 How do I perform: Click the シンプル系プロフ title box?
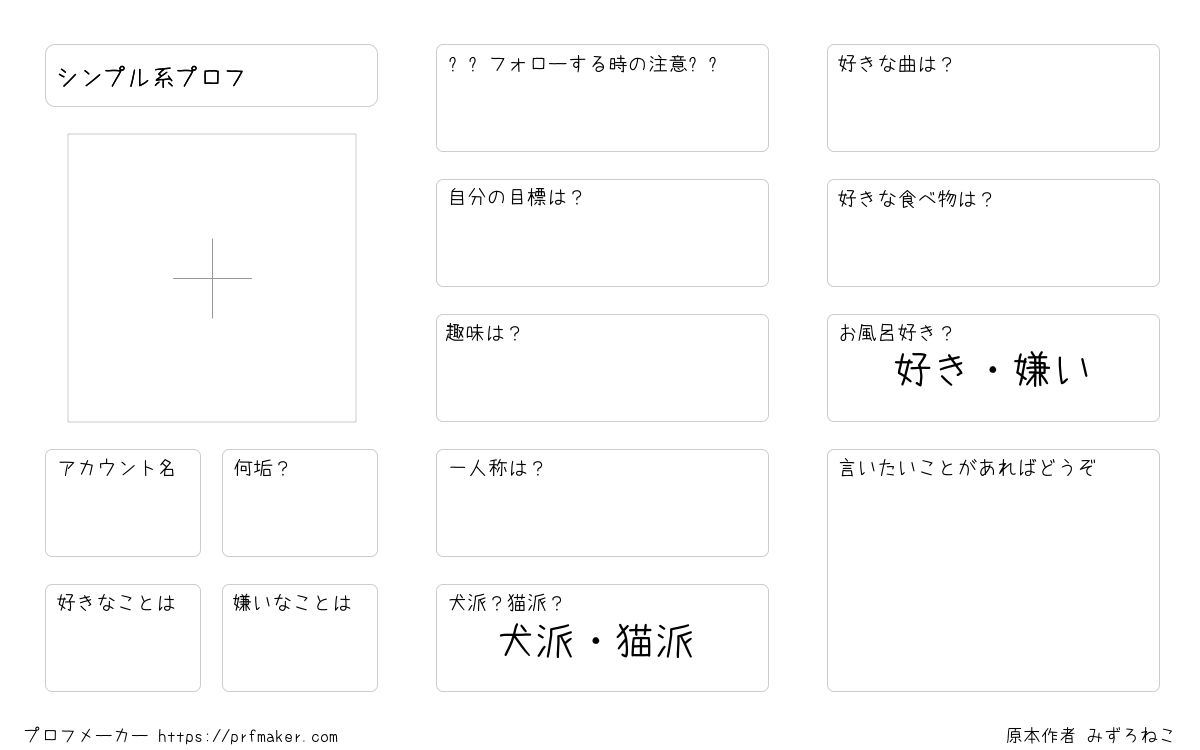pos(211,75)
